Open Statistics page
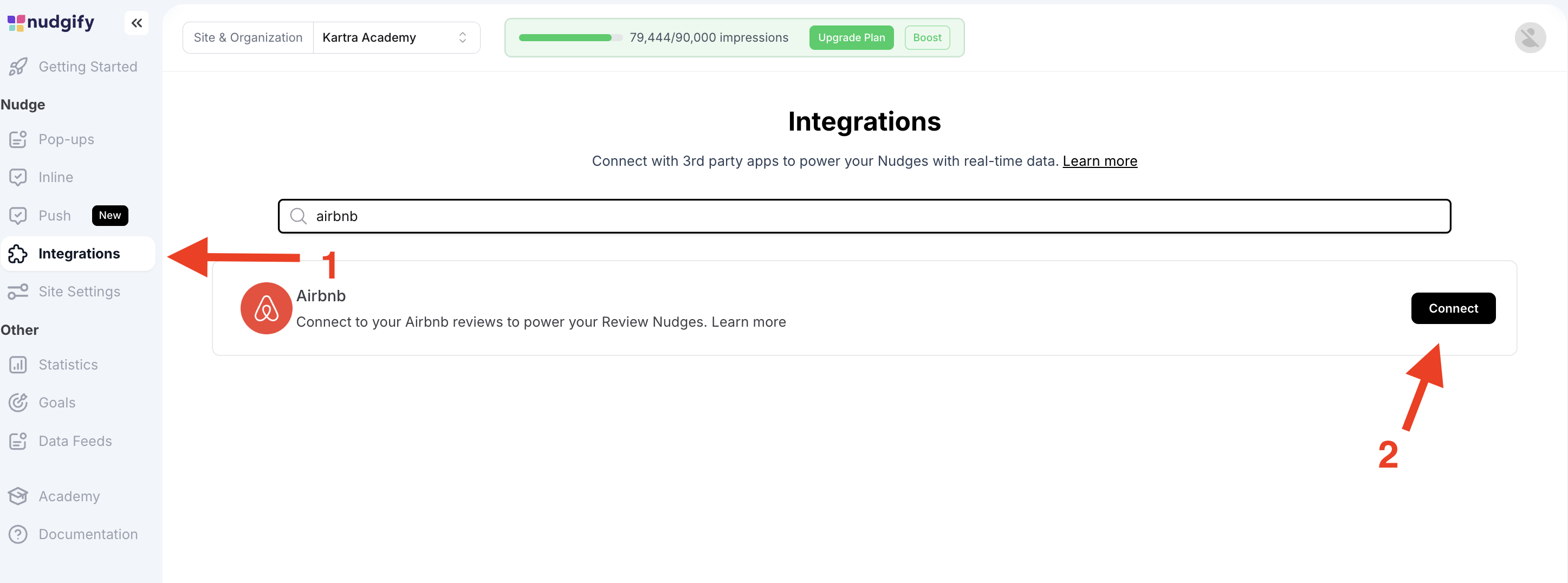 [68, 365]
